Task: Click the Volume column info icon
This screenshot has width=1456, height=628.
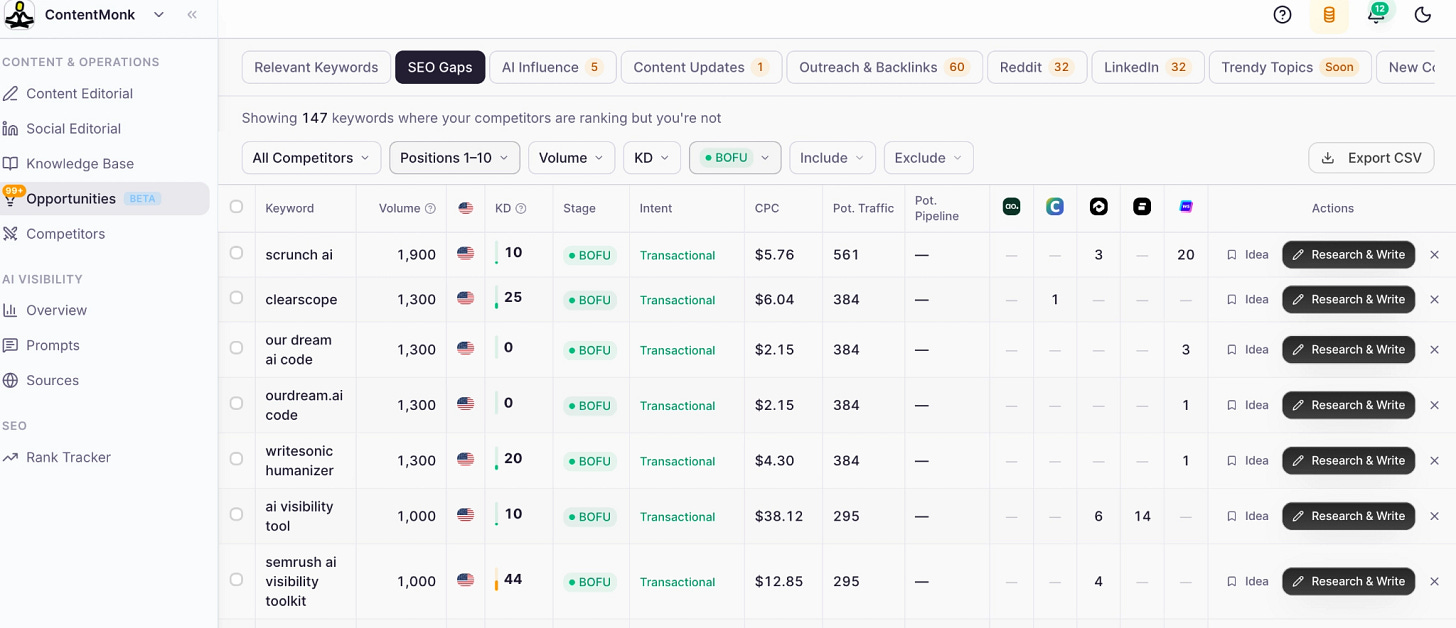Action: pyautogui.click(x=430, y=209)
